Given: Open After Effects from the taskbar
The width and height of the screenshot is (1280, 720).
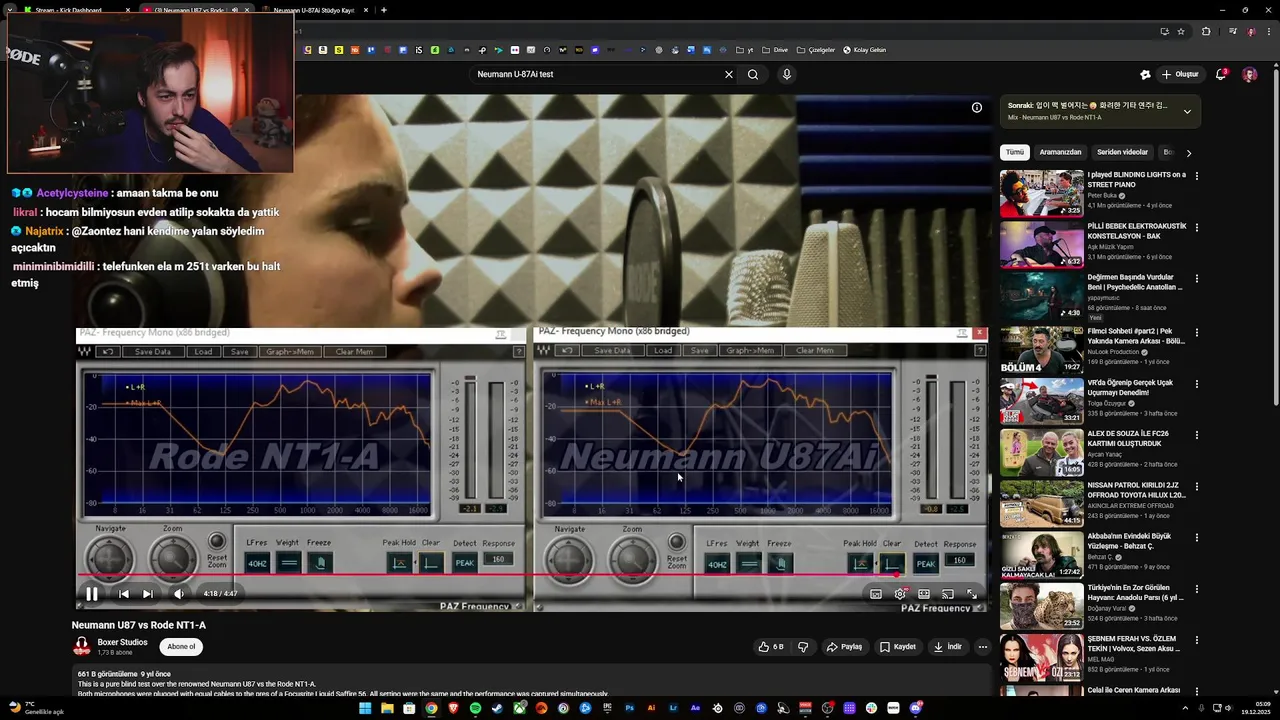Looking at the screenshot, I should (695, 708).
